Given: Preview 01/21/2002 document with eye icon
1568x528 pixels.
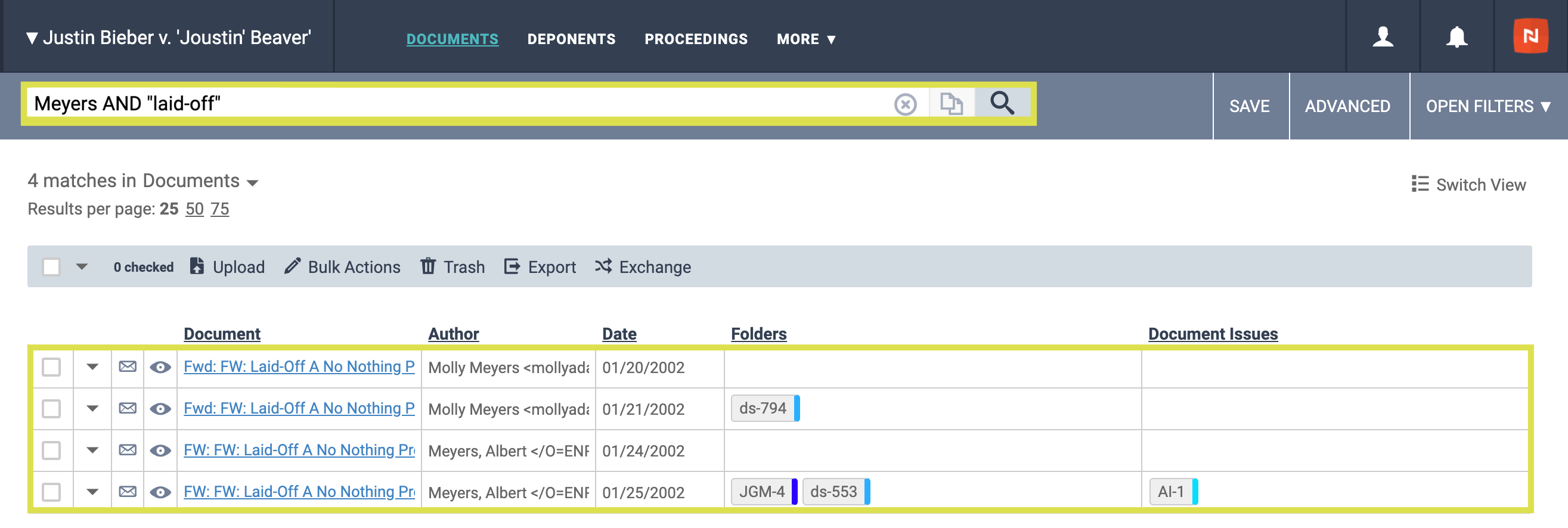Looking at the screenshot, I should 160,409.
